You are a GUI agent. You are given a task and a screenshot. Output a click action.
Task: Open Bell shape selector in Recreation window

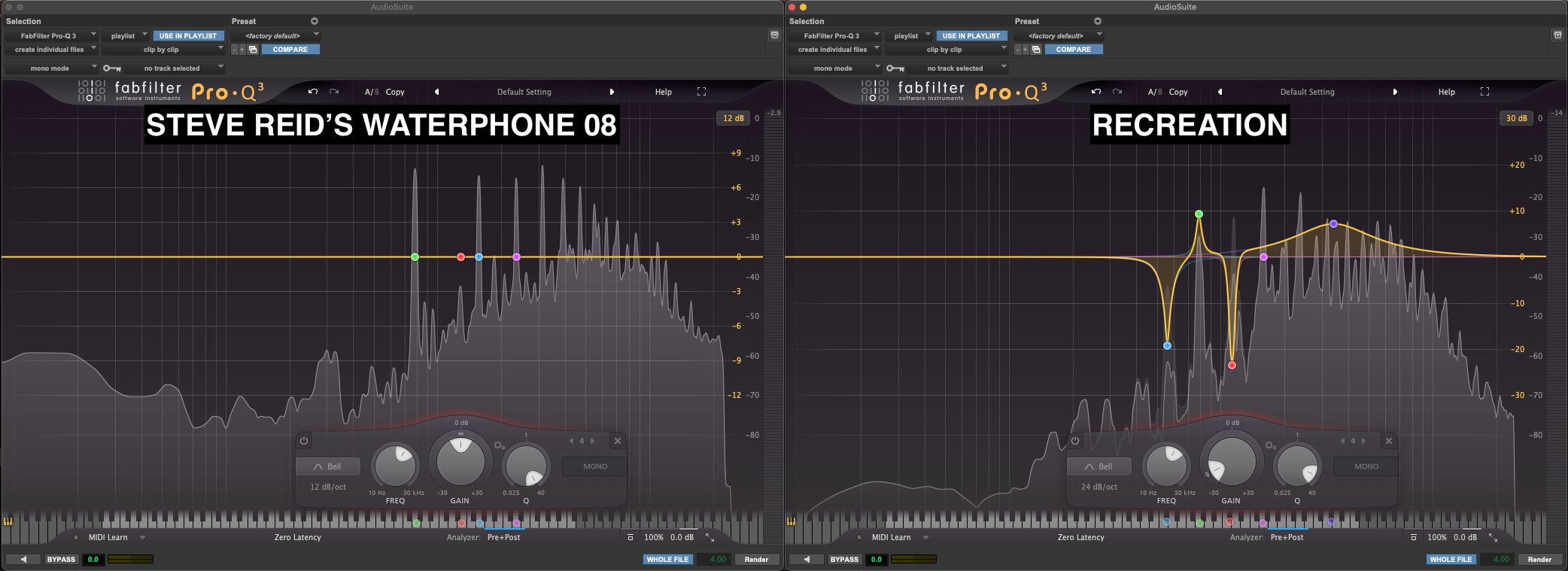point(1099,466)
